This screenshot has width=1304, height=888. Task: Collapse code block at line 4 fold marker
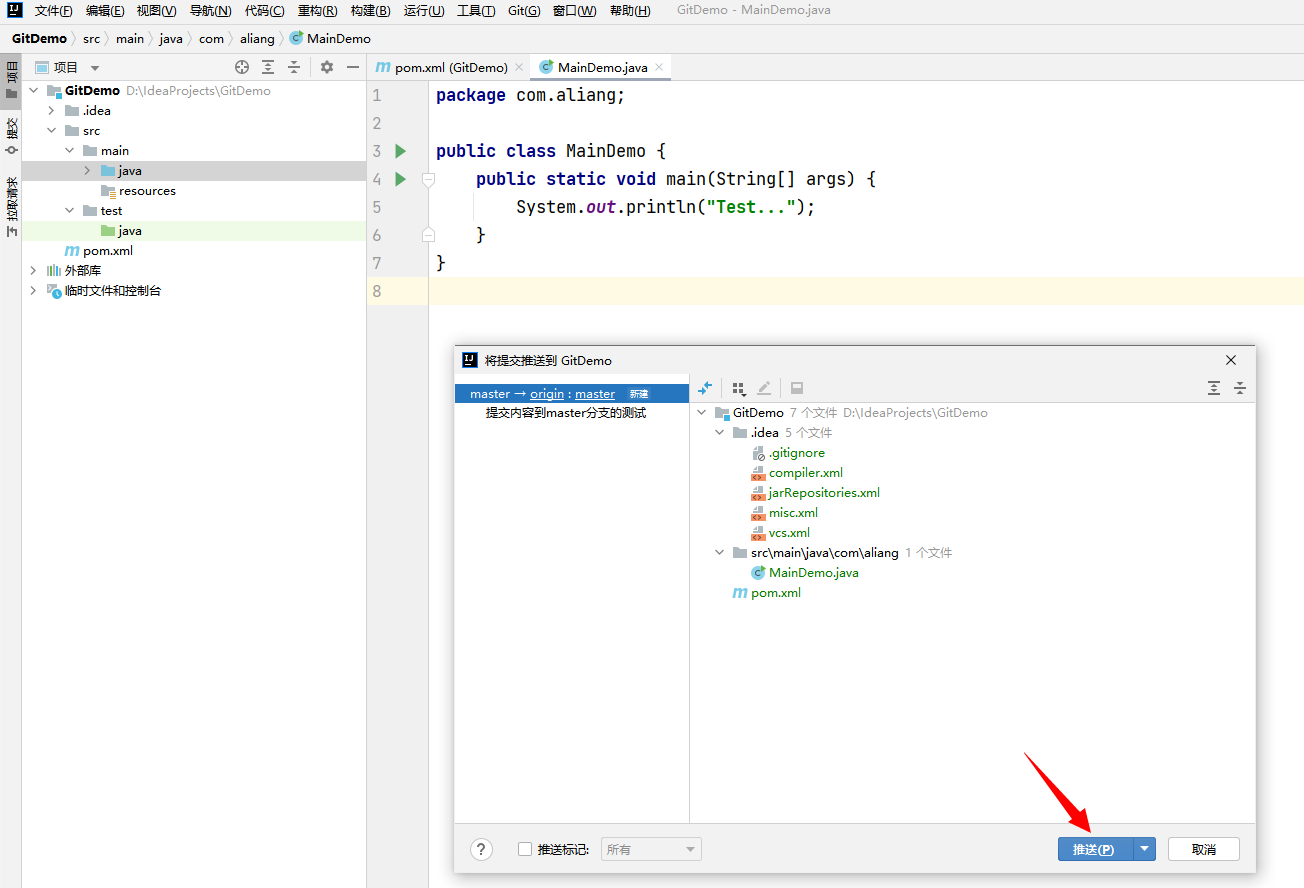click(x=428, y=180)
